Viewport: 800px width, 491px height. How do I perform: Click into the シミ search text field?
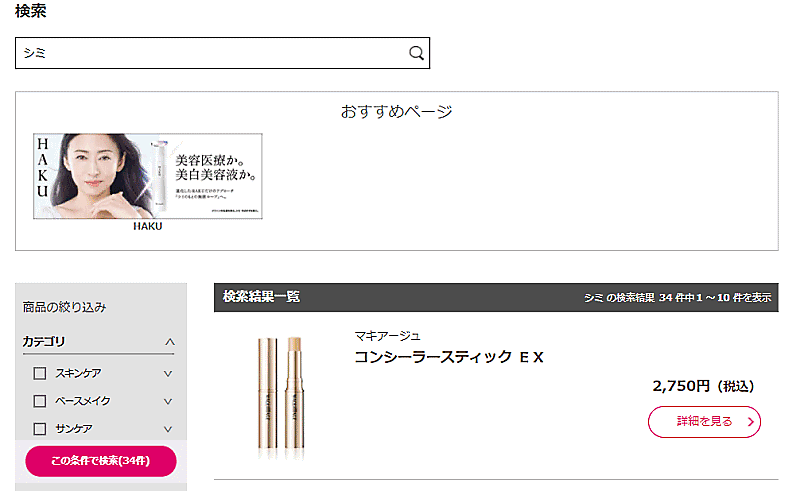tap(210, 54)
